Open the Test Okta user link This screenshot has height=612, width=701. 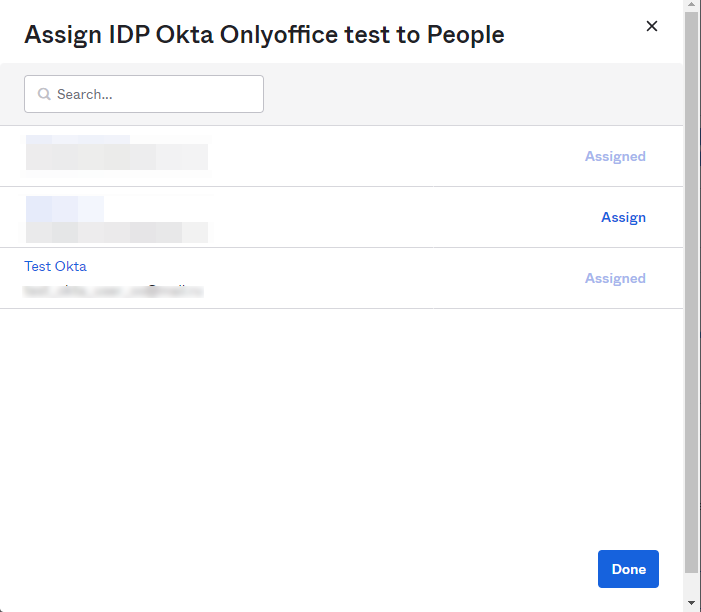[55, 266]
